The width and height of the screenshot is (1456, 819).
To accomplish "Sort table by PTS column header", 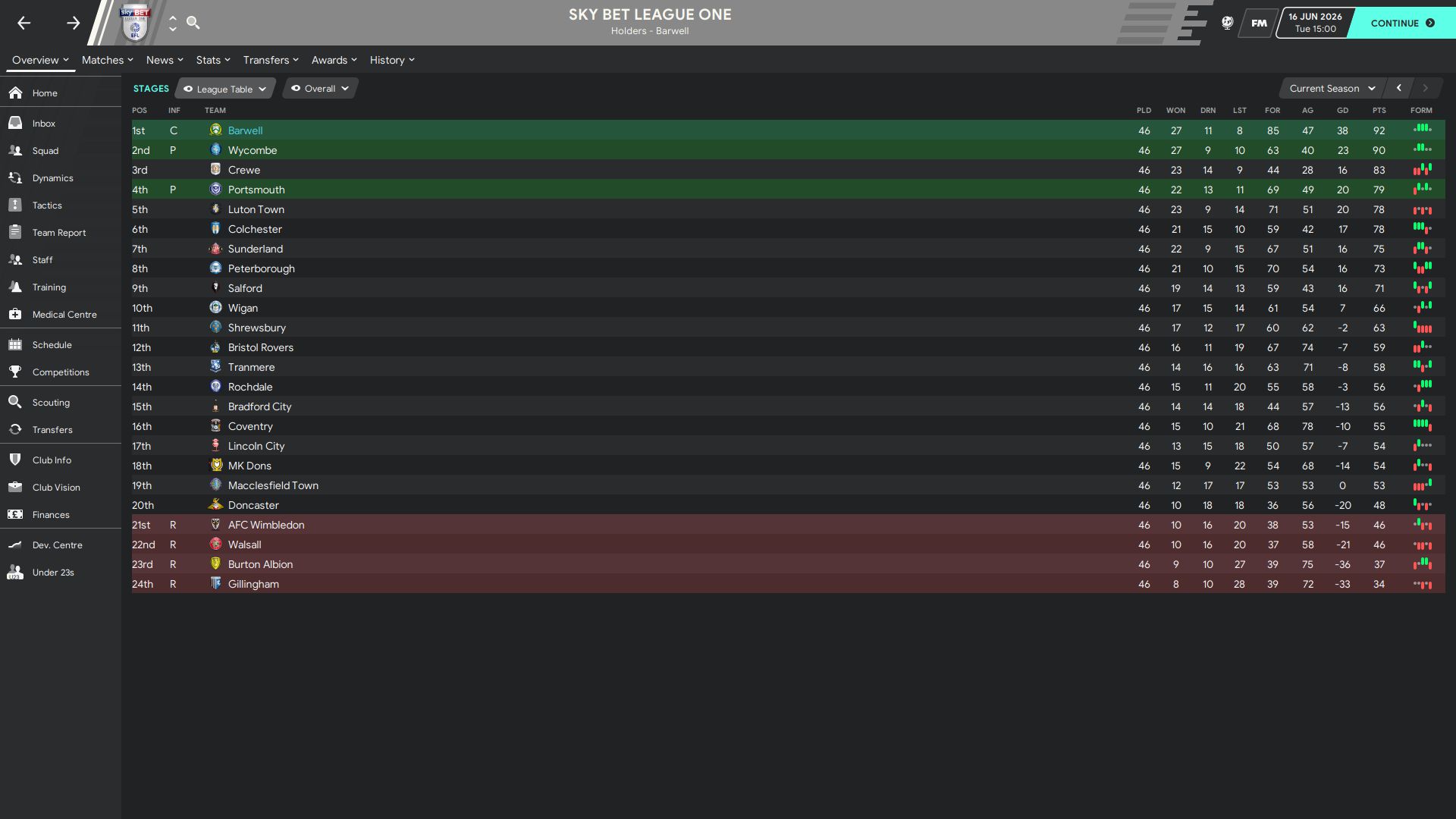I will (x=1379, y=111).
